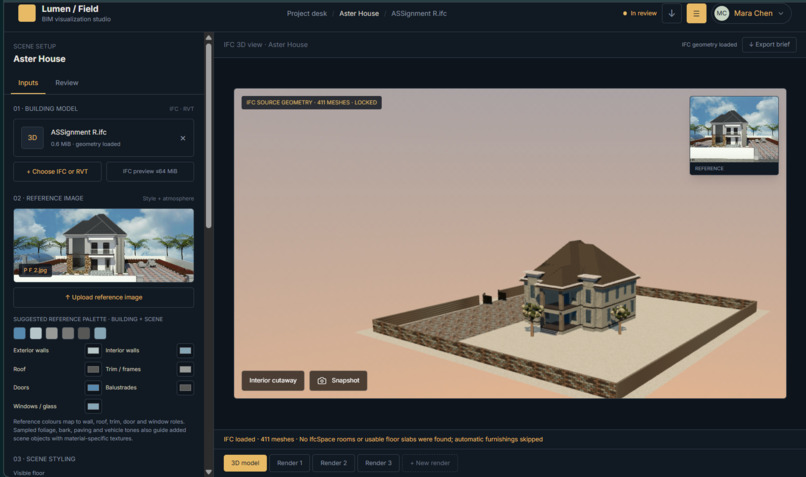
Task: Click the Export brief button
Action: tap(769, 45)
